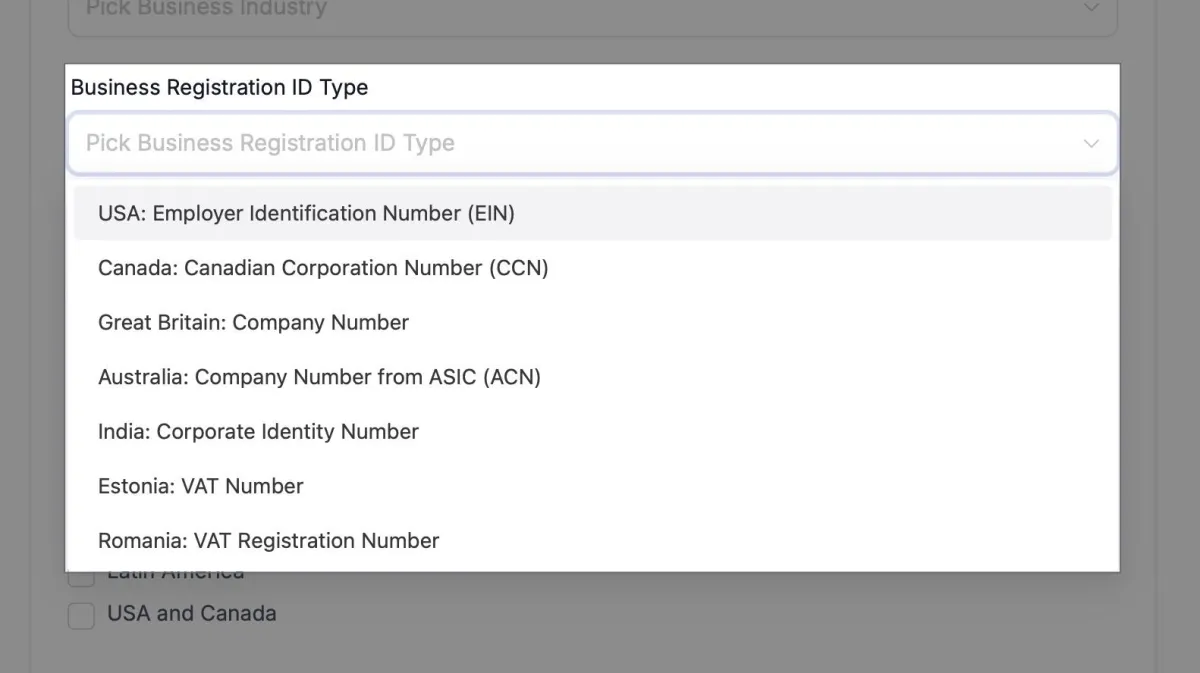Pick Romania: VAT Registration Number
Image resolution: width=1200 pixels, height=673 pixels.
592,540
